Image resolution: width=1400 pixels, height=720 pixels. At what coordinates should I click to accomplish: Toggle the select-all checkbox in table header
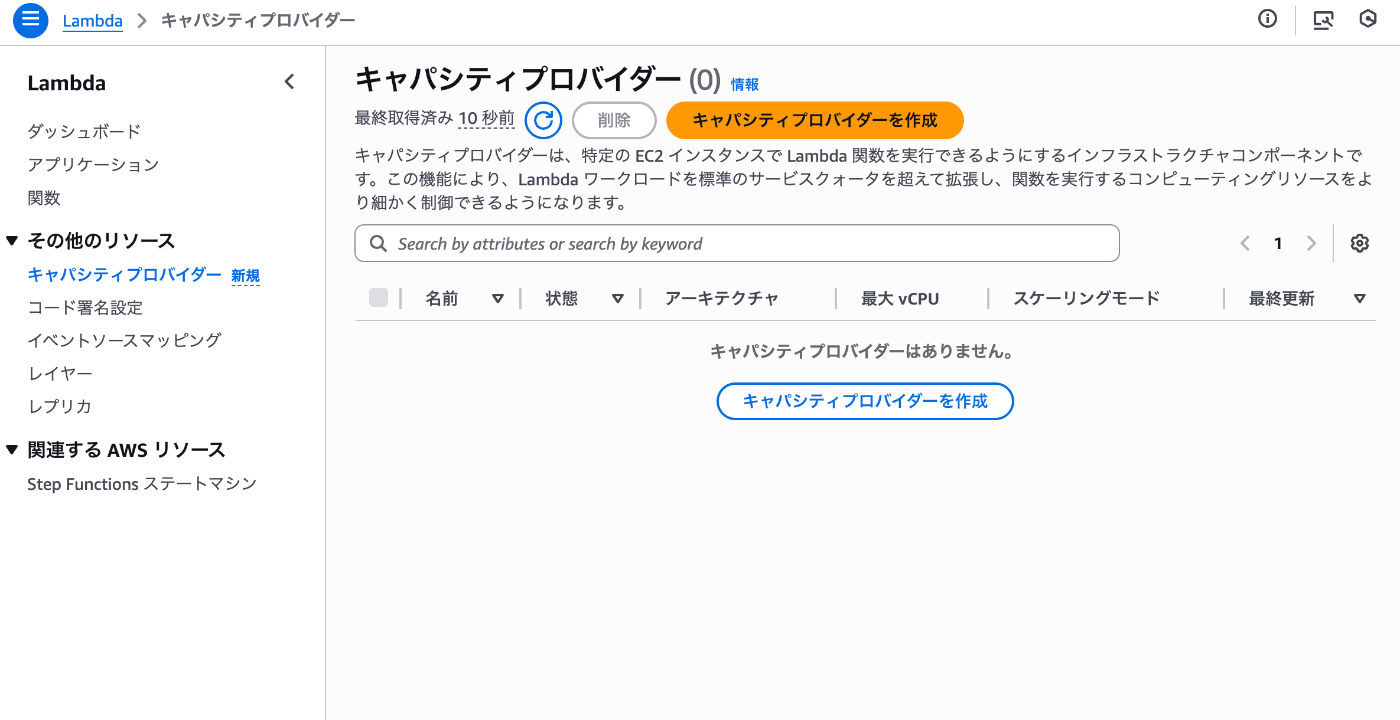tap(378, 297)
